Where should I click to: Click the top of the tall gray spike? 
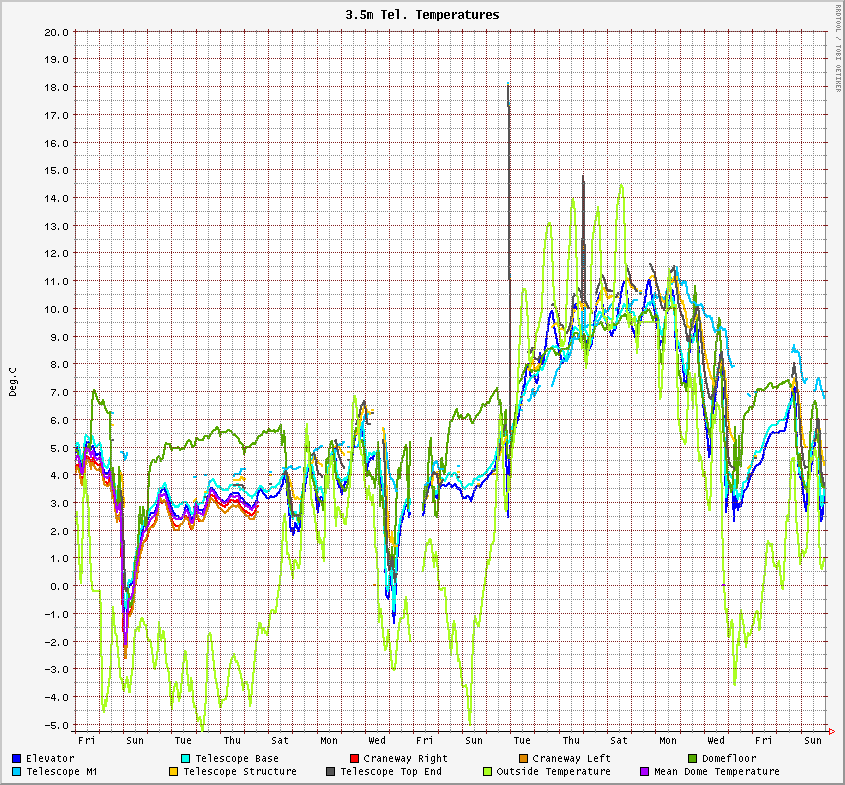(x=509, y=85)
